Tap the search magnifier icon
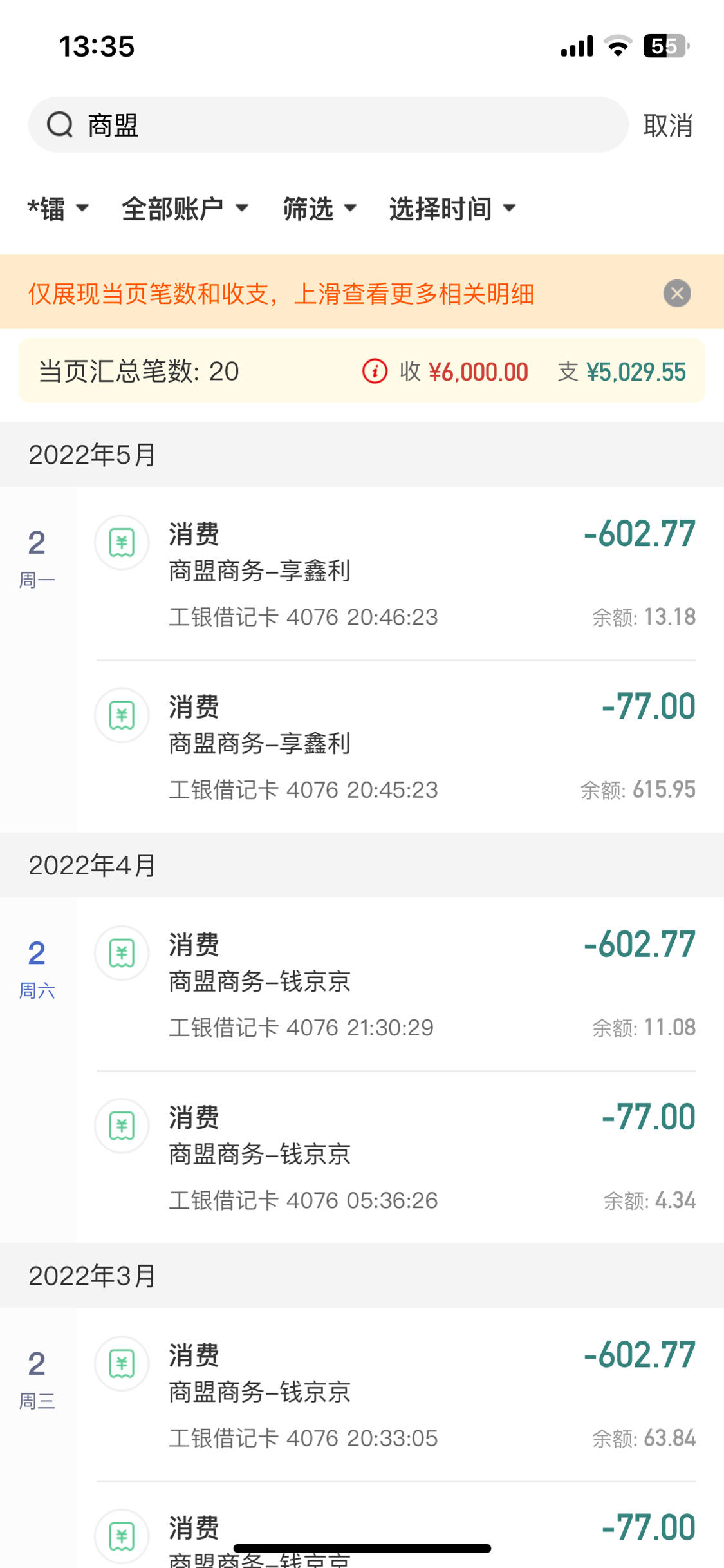 [60, 124]
